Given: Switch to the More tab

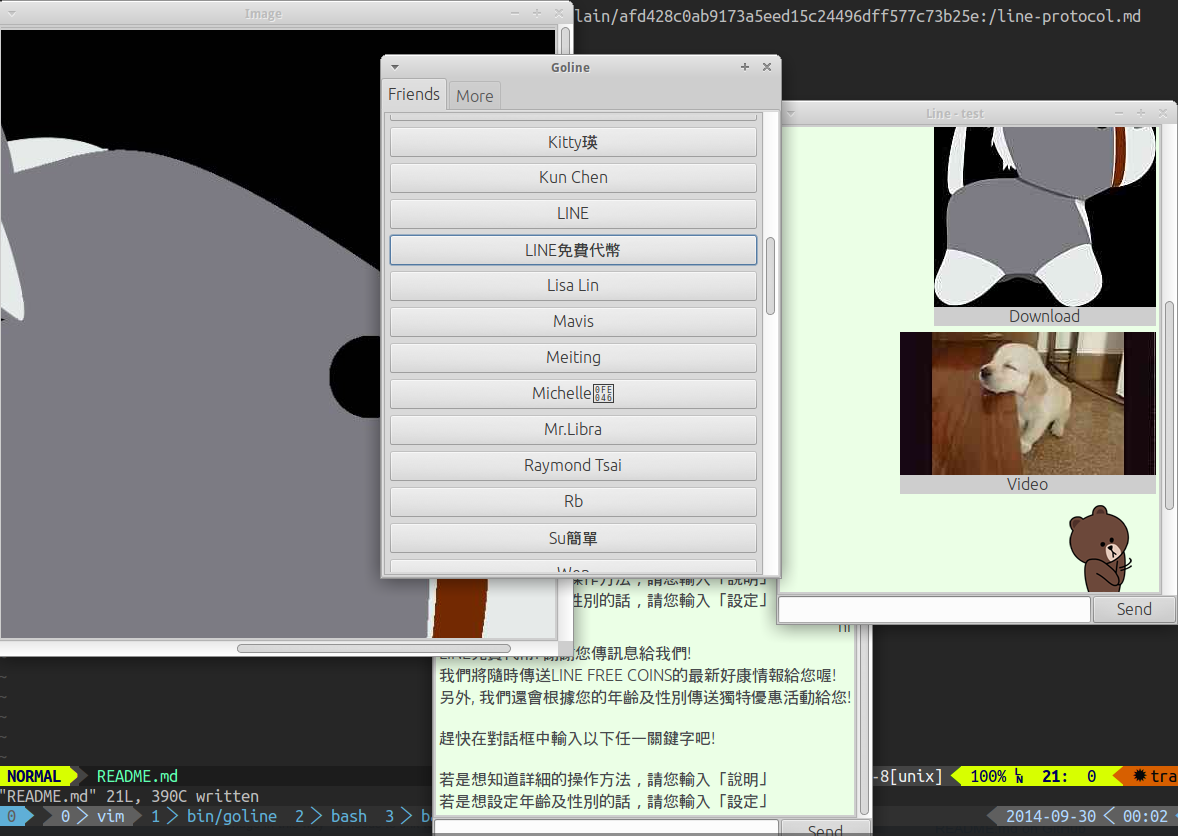Looking at the screenshot, I should (x=475, y=96).
